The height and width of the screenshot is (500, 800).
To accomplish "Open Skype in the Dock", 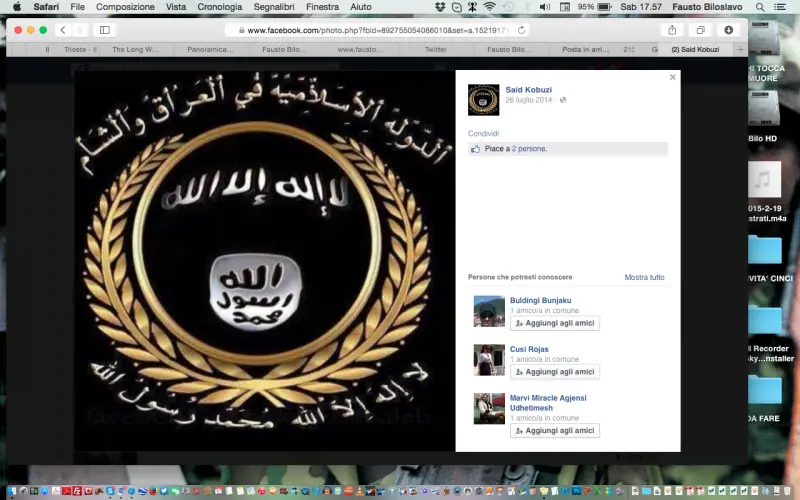I will coord(110,491).
